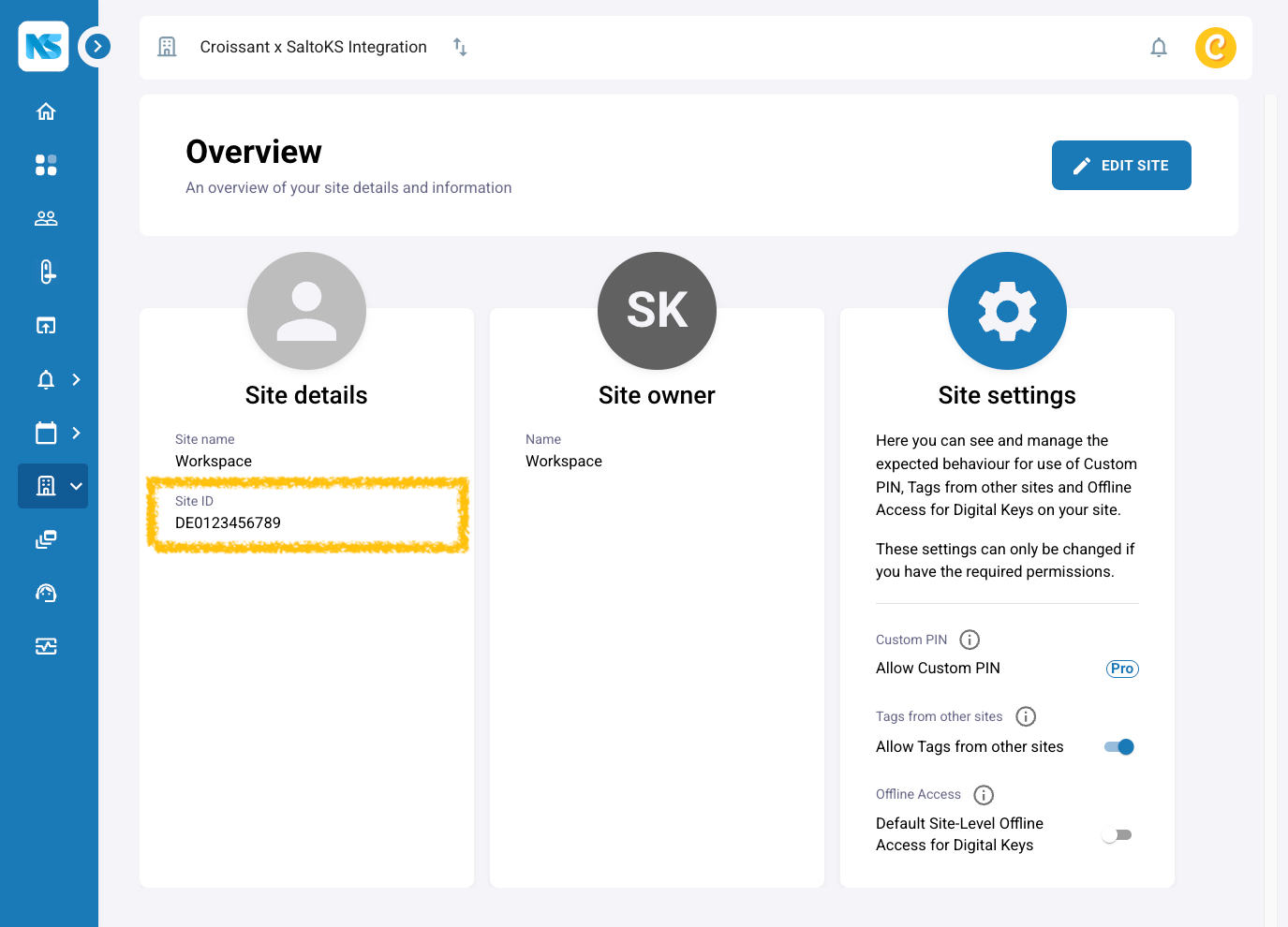Image resolution: width=1288 pixels, height=927 pixels.
Task: Open the Users section from the sidebar
Action: pyautogui.click(x=45, y=218)
